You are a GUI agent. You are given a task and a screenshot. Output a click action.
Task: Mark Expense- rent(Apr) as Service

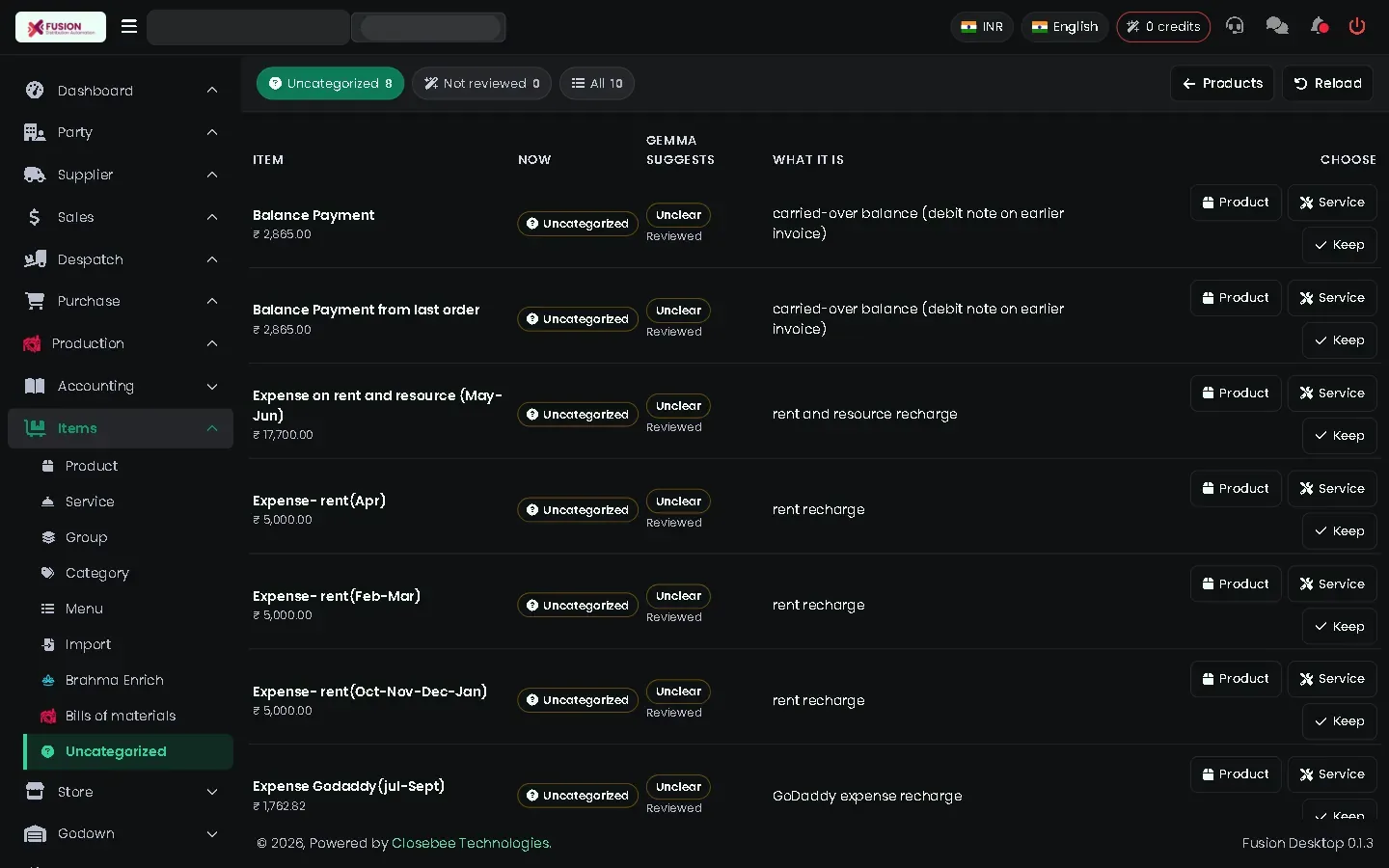(1332, 489)
